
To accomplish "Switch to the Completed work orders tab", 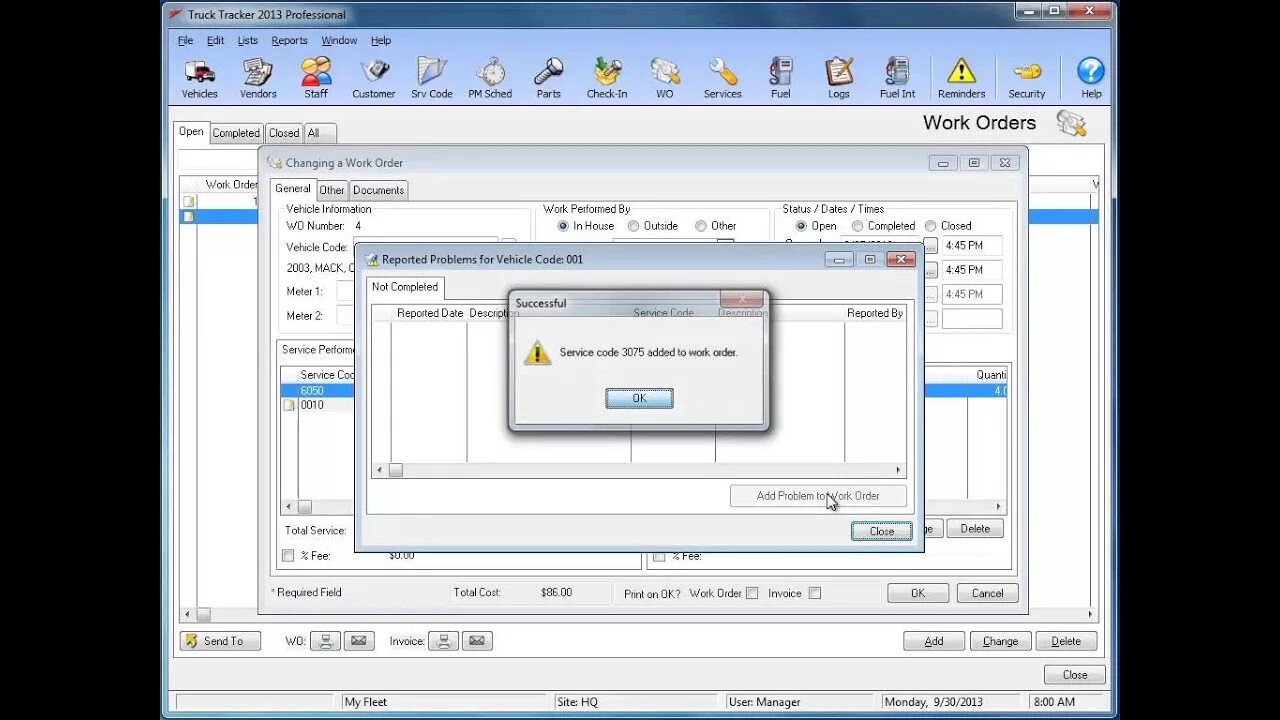I will (236, 133).
